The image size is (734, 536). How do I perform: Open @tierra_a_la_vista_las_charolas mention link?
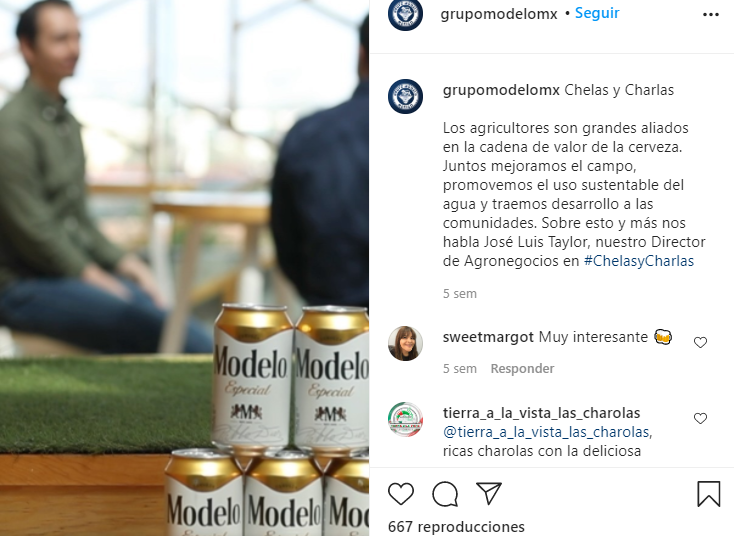point(546,432)
